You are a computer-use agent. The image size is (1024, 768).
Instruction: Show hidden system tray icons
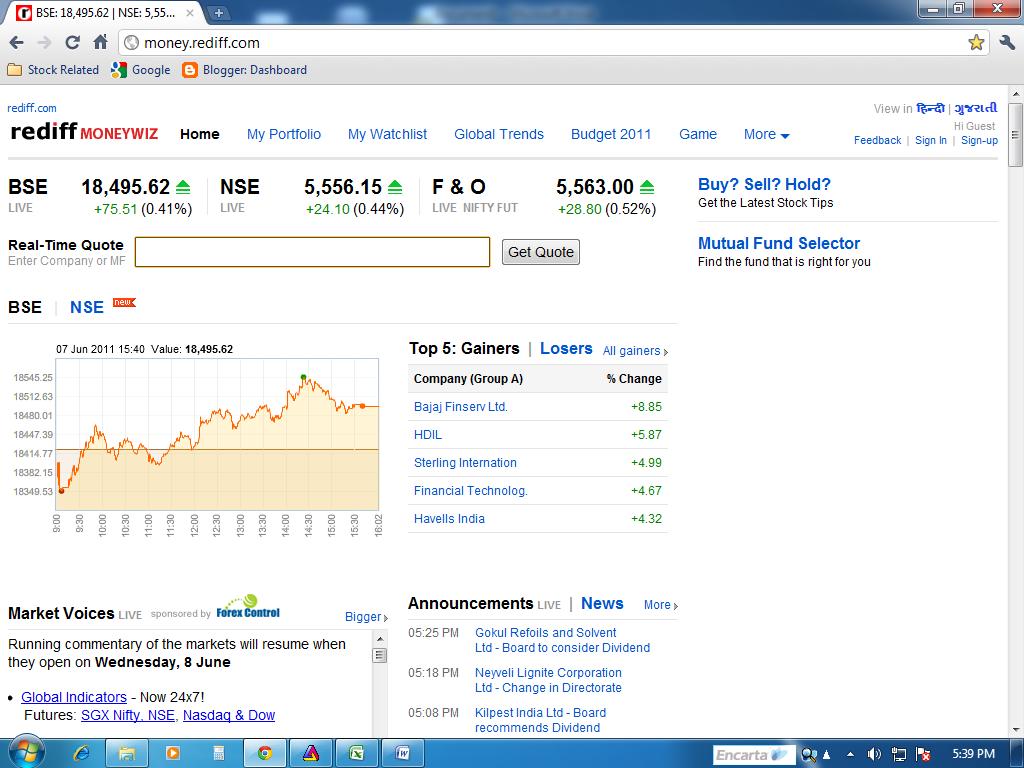[x=850, y=754]
